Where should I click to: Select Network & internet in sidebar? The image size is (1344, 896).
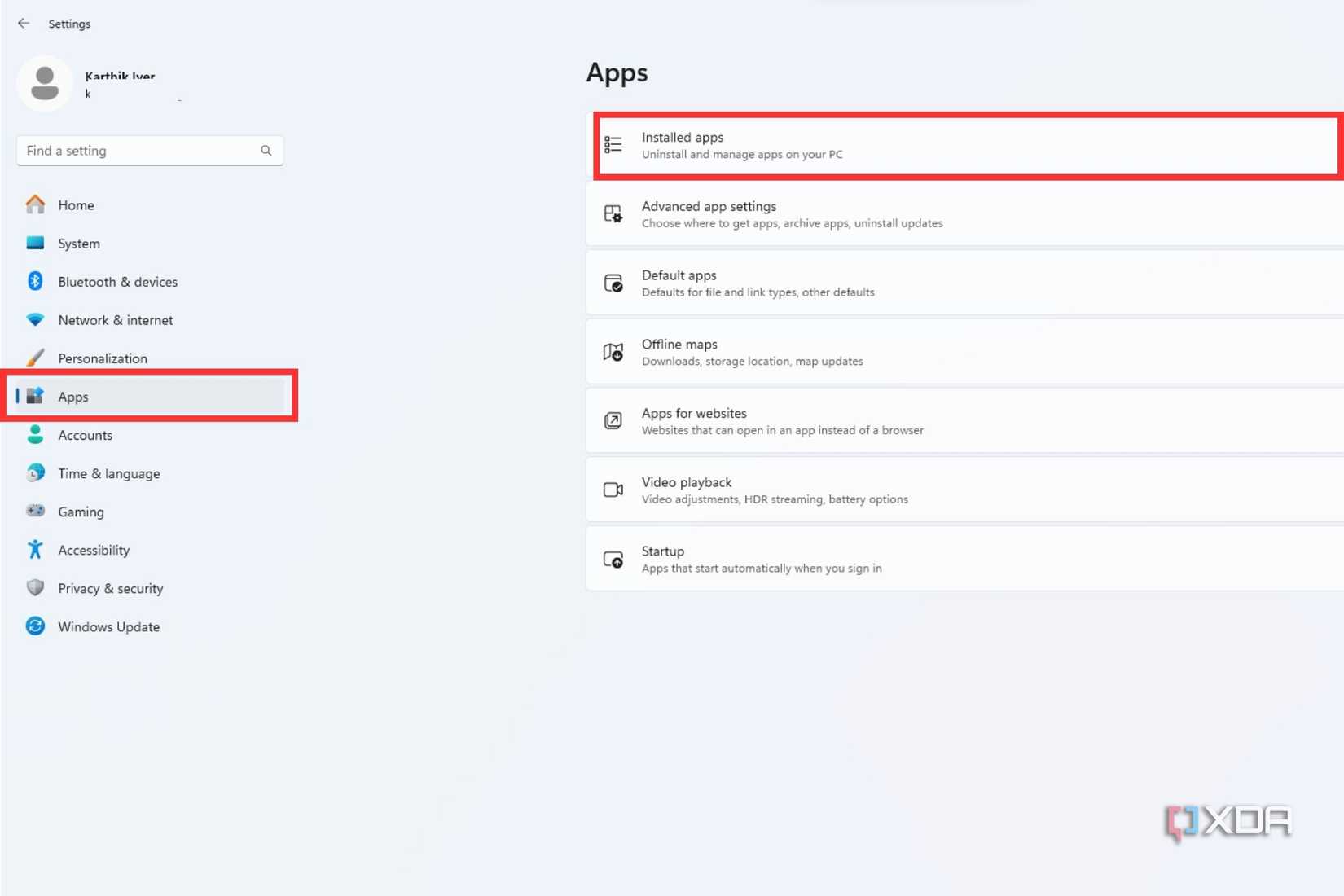pos(115,320)
